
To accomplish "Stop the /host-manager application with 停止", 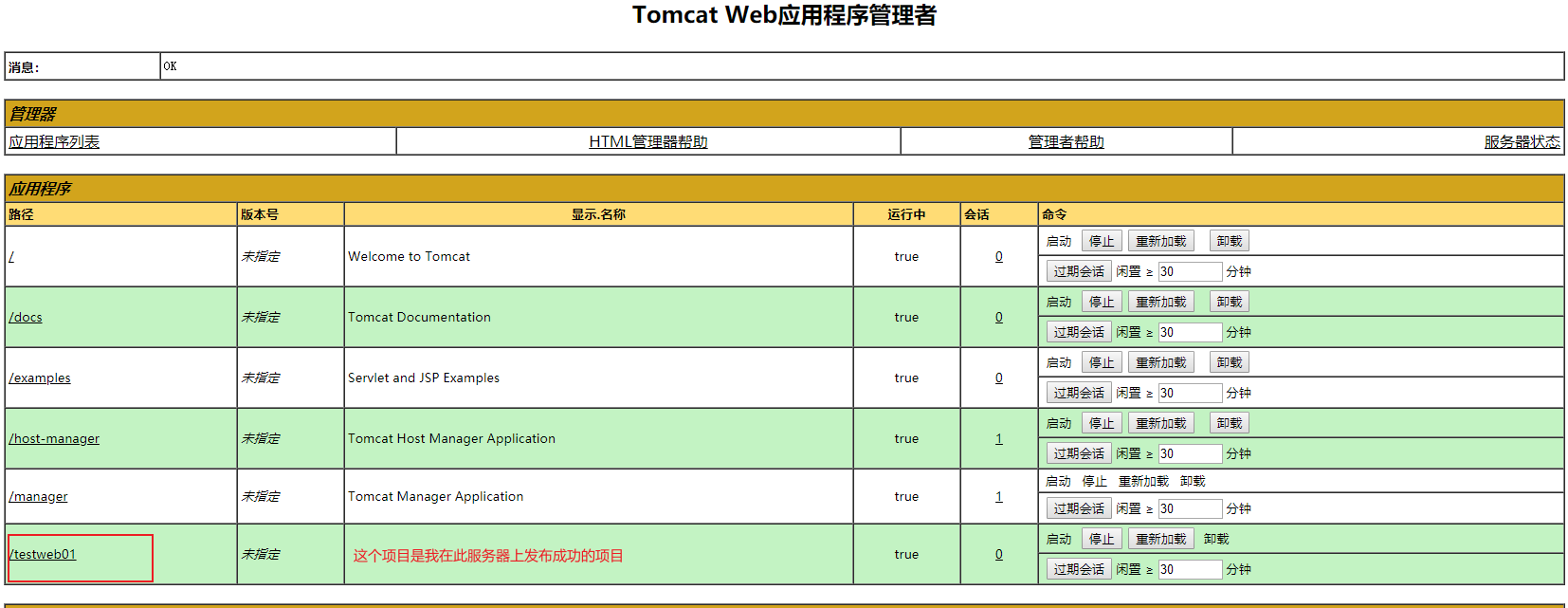I will (1102, 423).
